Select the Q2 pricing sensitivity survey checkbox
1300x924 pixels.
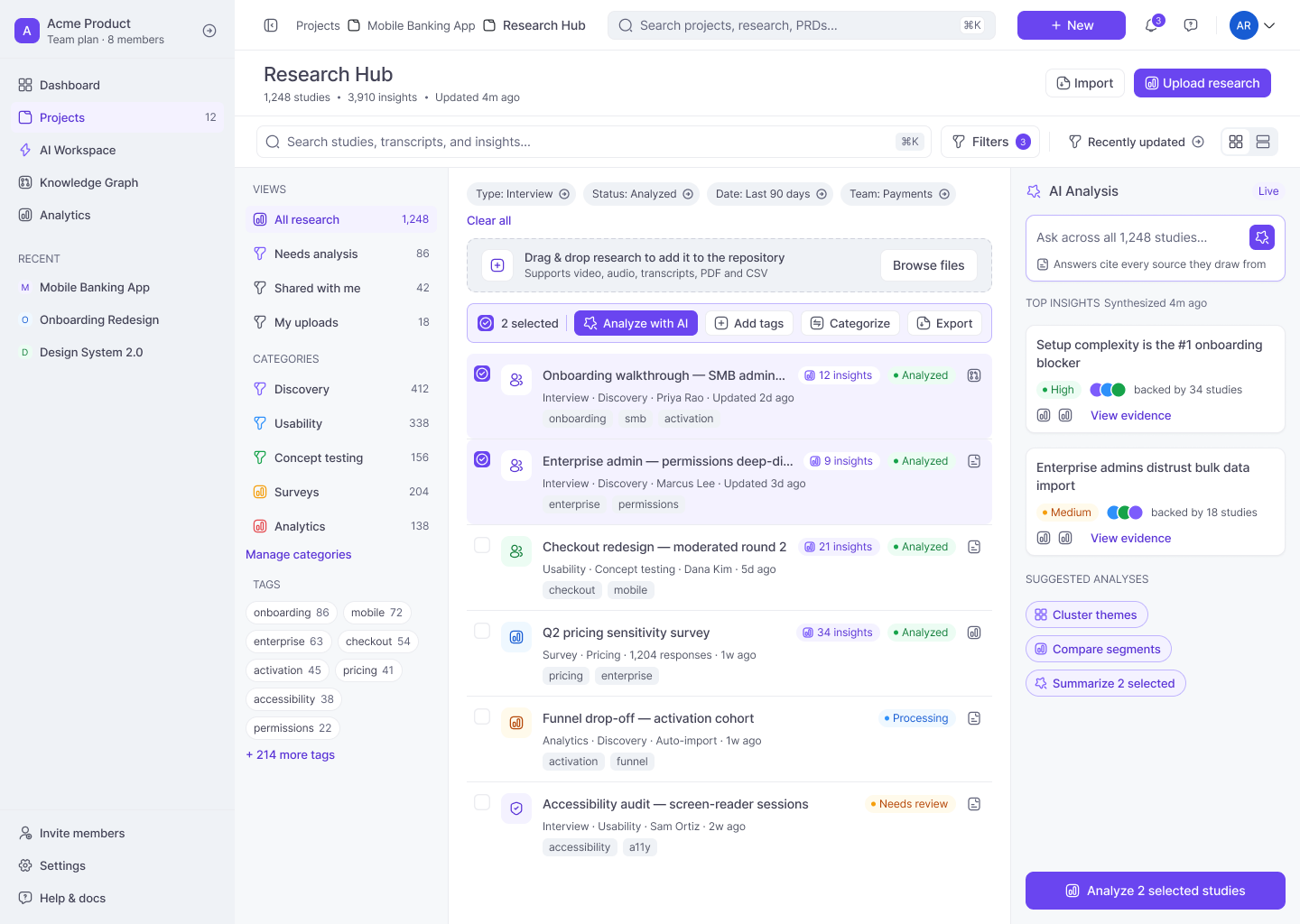point(482,631)
